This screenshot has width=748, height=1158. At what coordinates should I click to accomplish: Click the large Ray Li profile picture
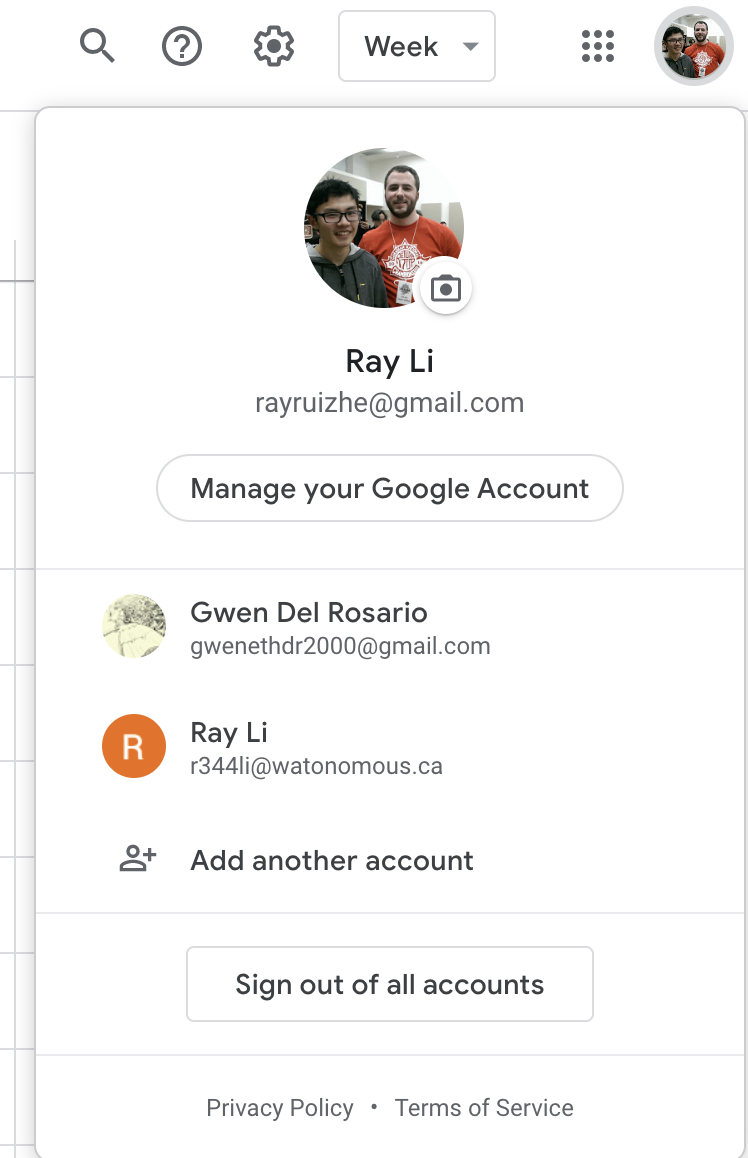coord(384,228)
